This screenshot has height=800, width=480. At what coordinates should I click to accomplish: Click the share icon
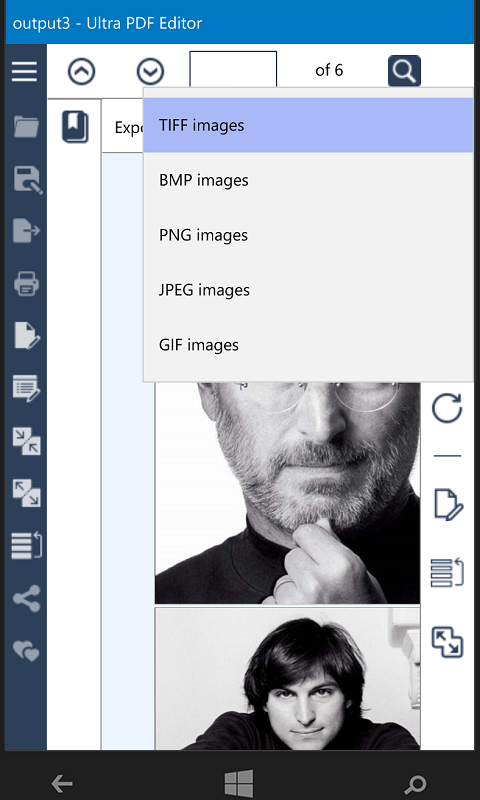click(27, 598)
